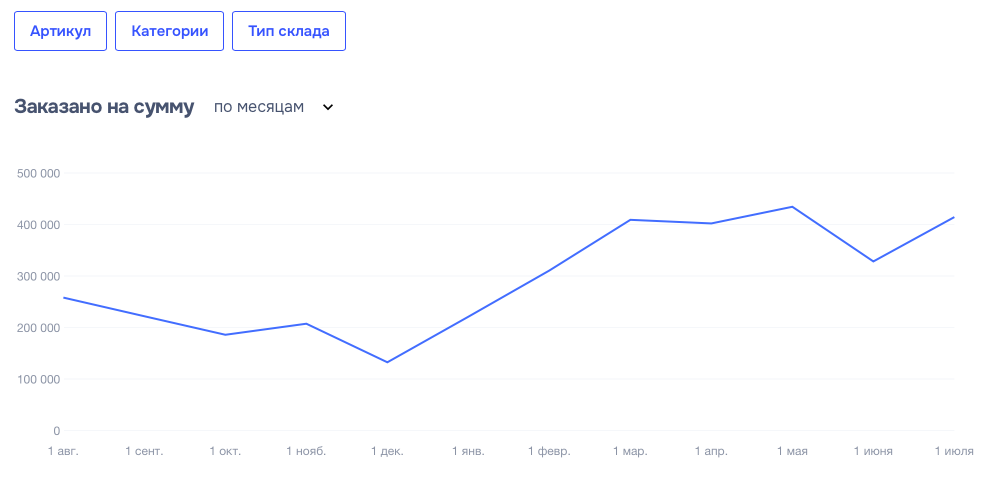Open the "по месяцам" period dropdown
The image size is (986, 499).
click(x=258, y=107)
